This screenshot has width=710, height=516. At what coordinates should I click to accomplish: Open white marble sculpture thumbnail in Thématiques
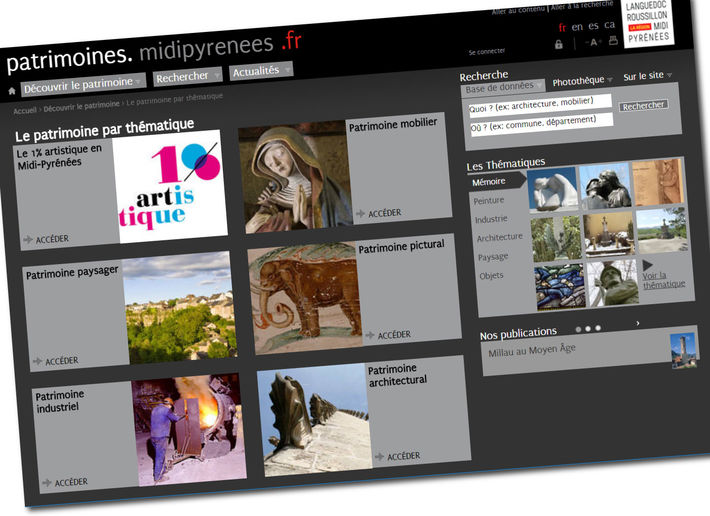point(553,190)
